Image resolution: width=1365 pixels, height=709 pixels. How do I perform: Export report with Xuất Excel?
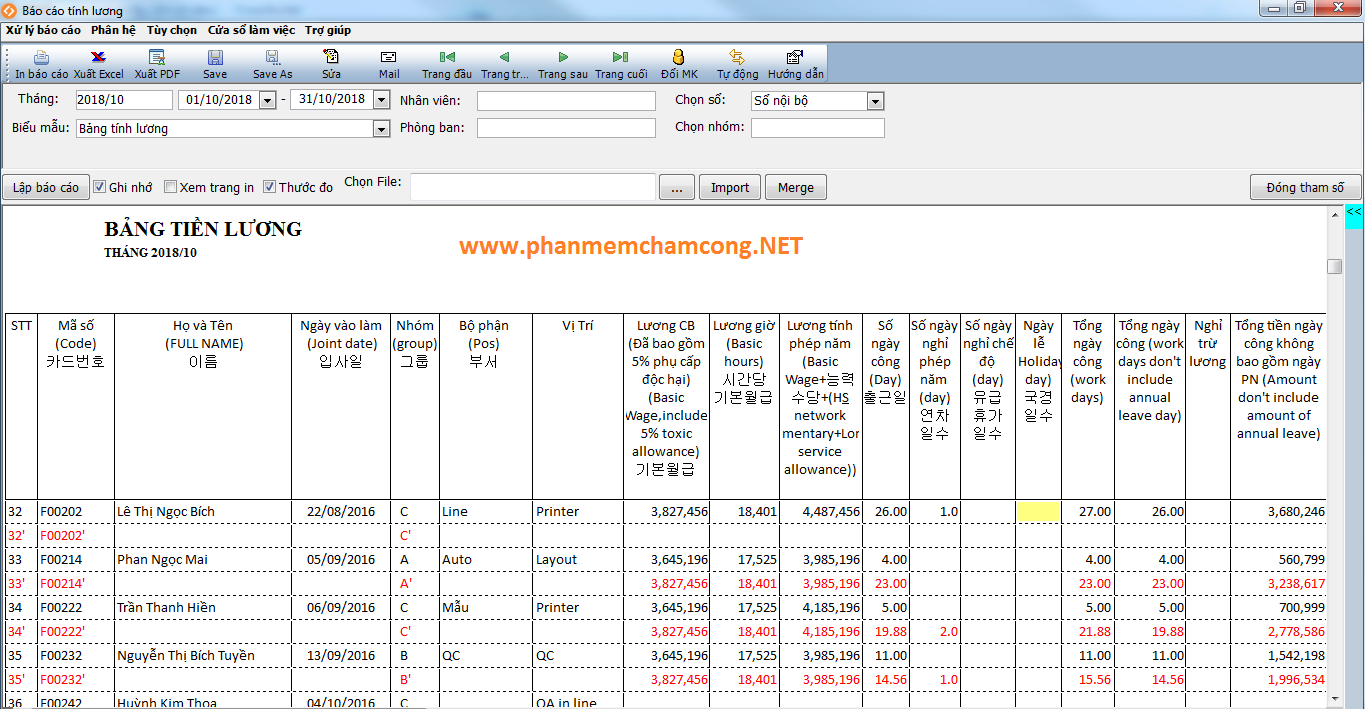pos(98,58)
